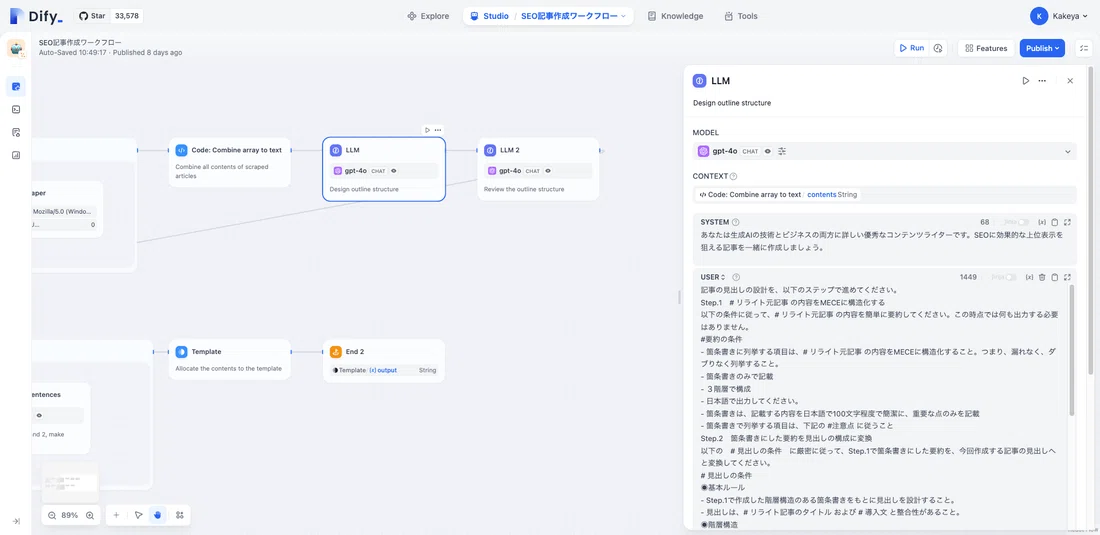
Task: Select the Orchestrate sidebar icon
Action: tap(15, 86)
